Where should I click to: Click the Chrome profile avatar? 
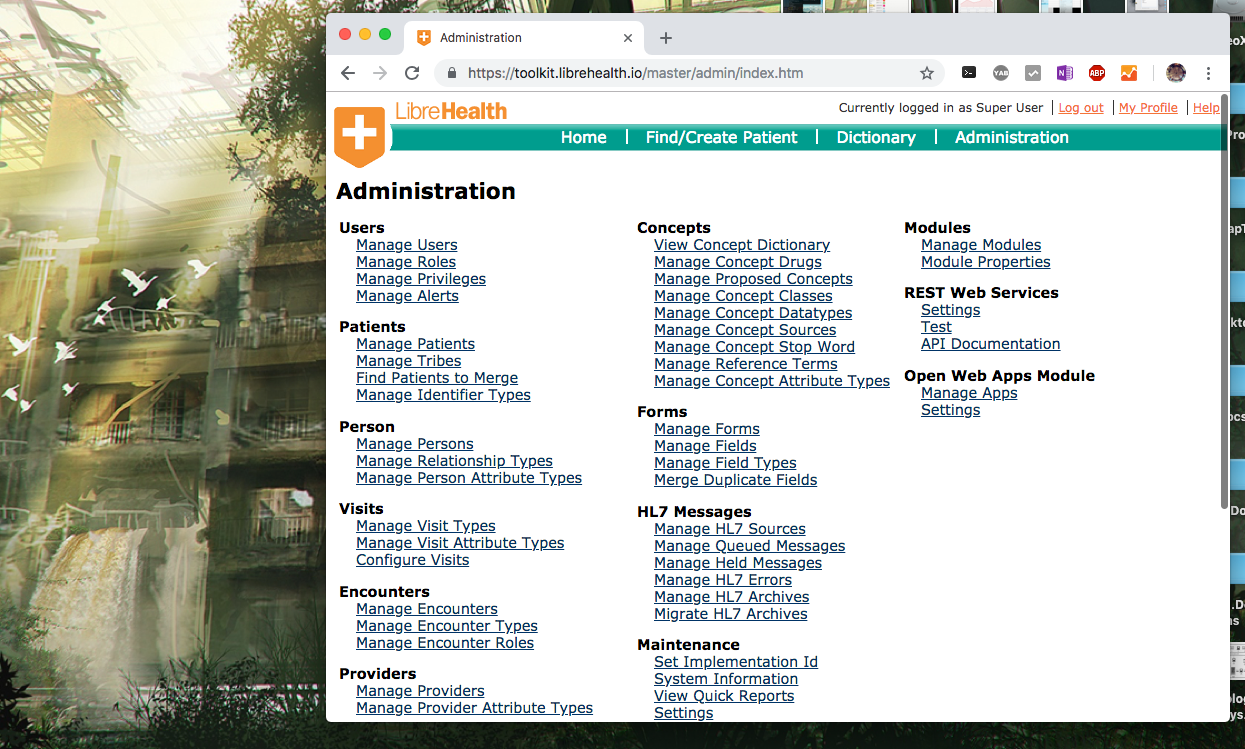(x=1175, y=73)
